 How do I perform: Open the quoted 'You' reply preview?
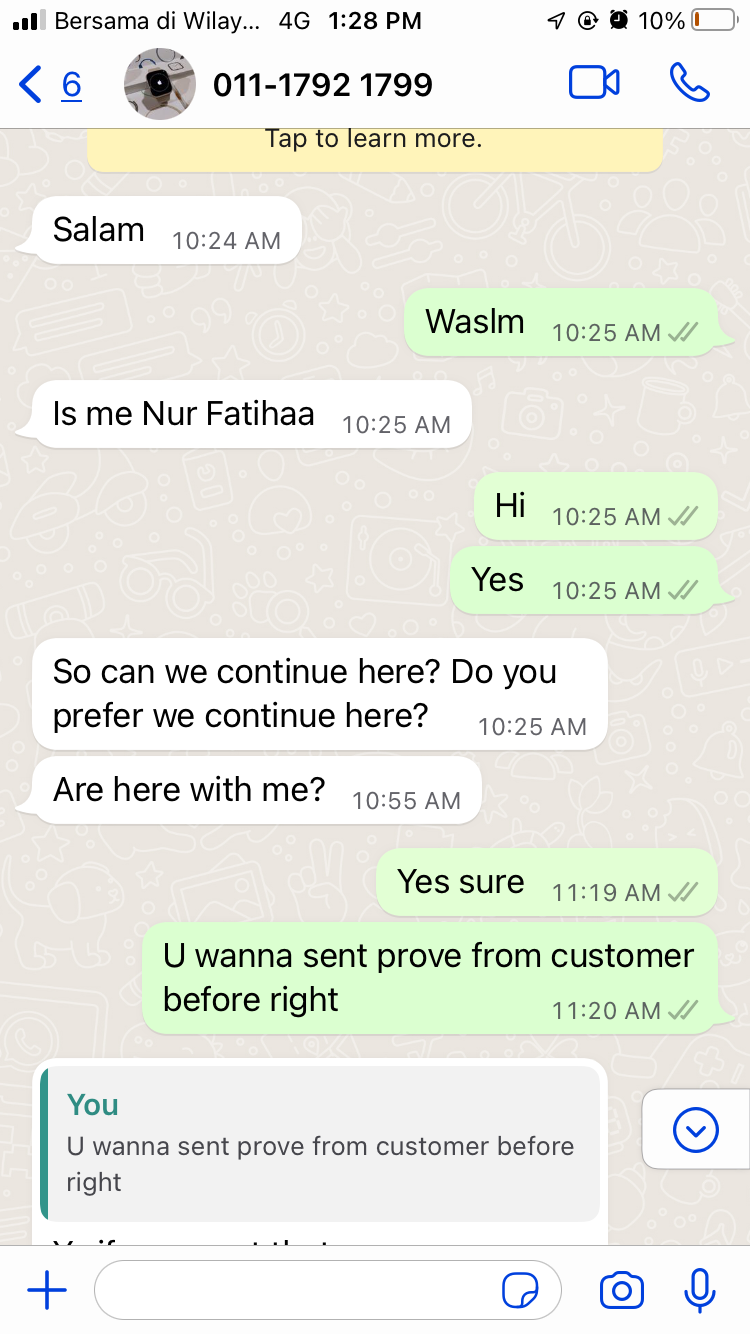320,1143
